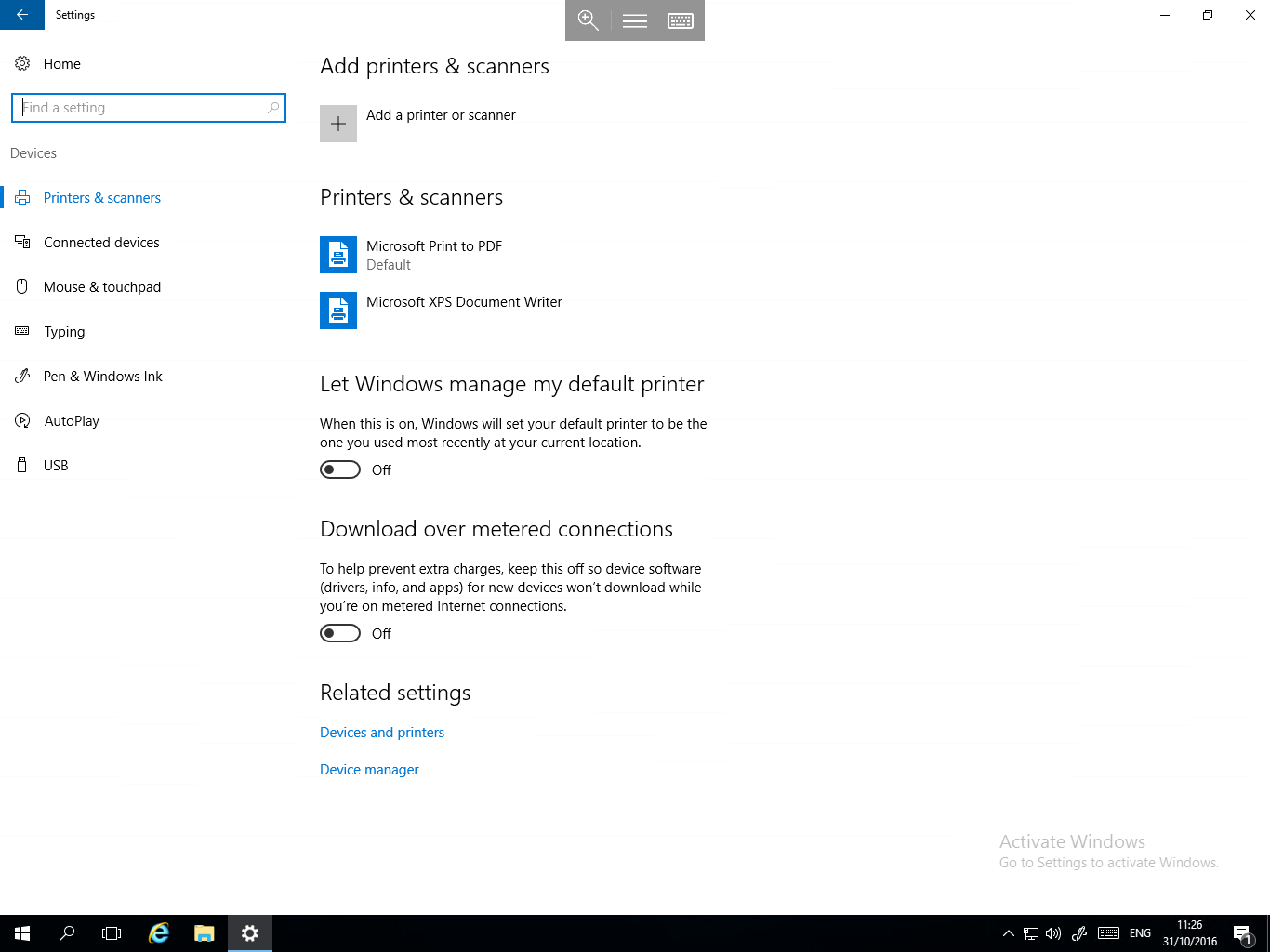
Task: Show hidden tray icons chevron
Action: coord(1008,933)
